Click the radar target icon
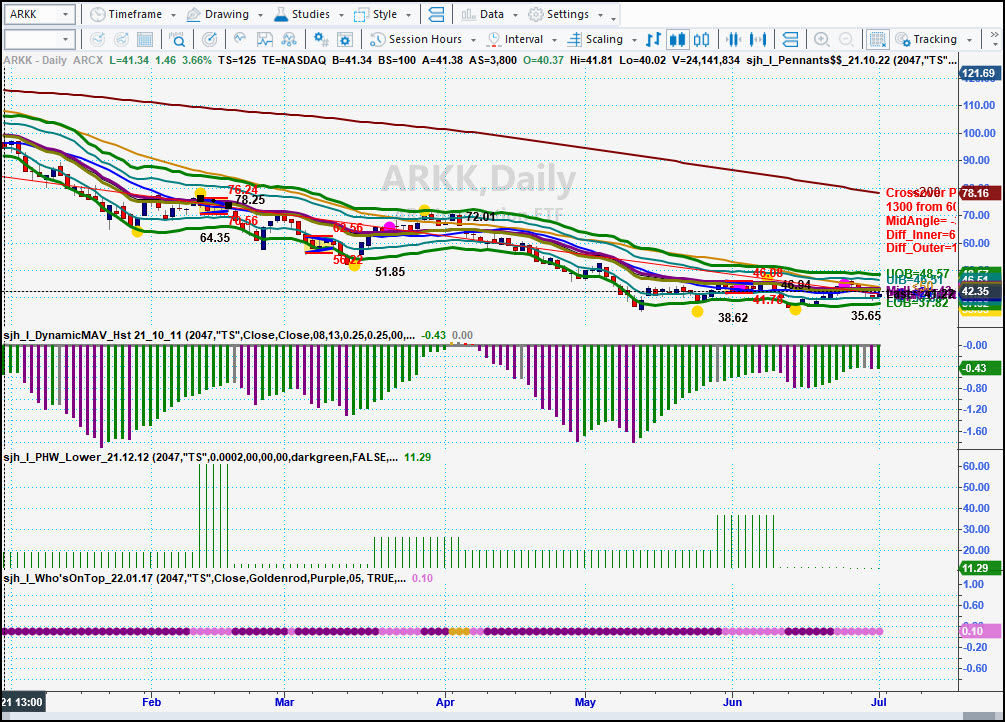 click(210, 40)
